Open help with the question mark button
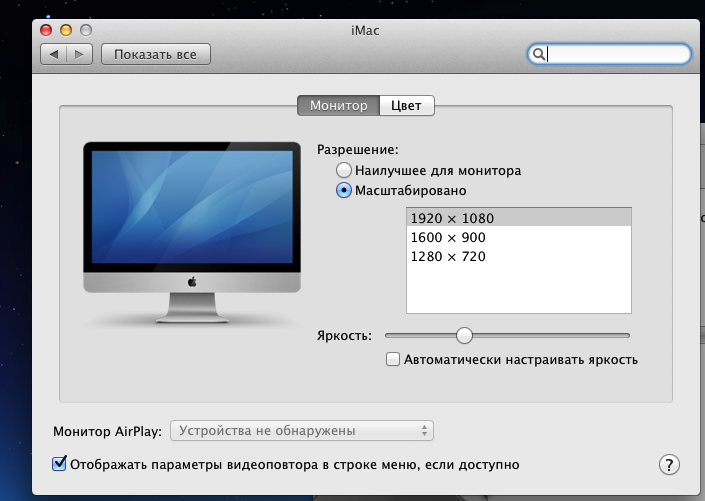This screenshot has height=501, width=705. tap(669, 465)
